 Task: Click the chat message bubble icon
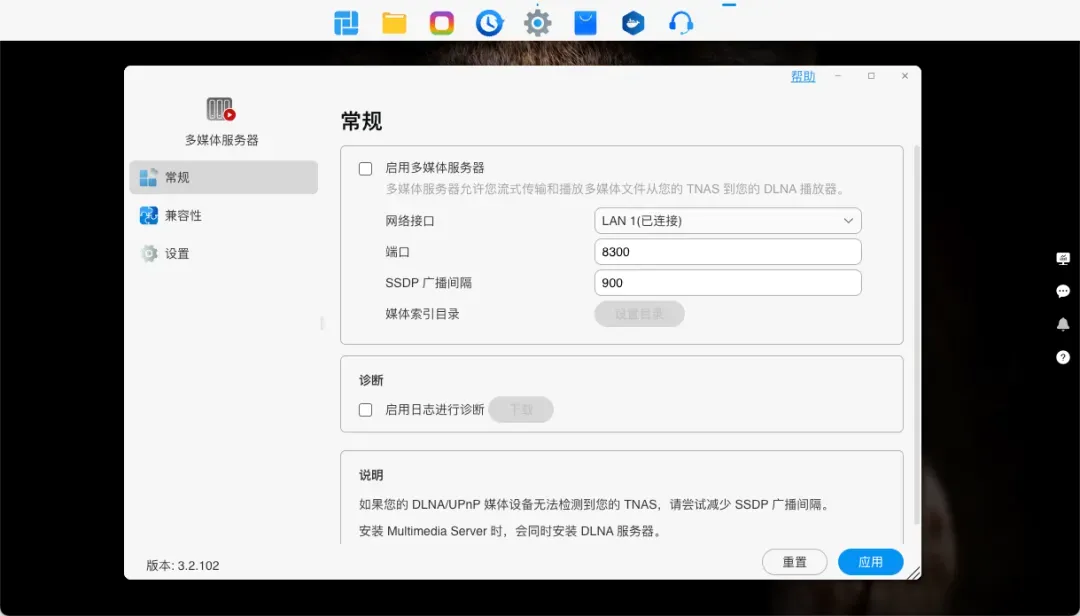[1063, 291]
